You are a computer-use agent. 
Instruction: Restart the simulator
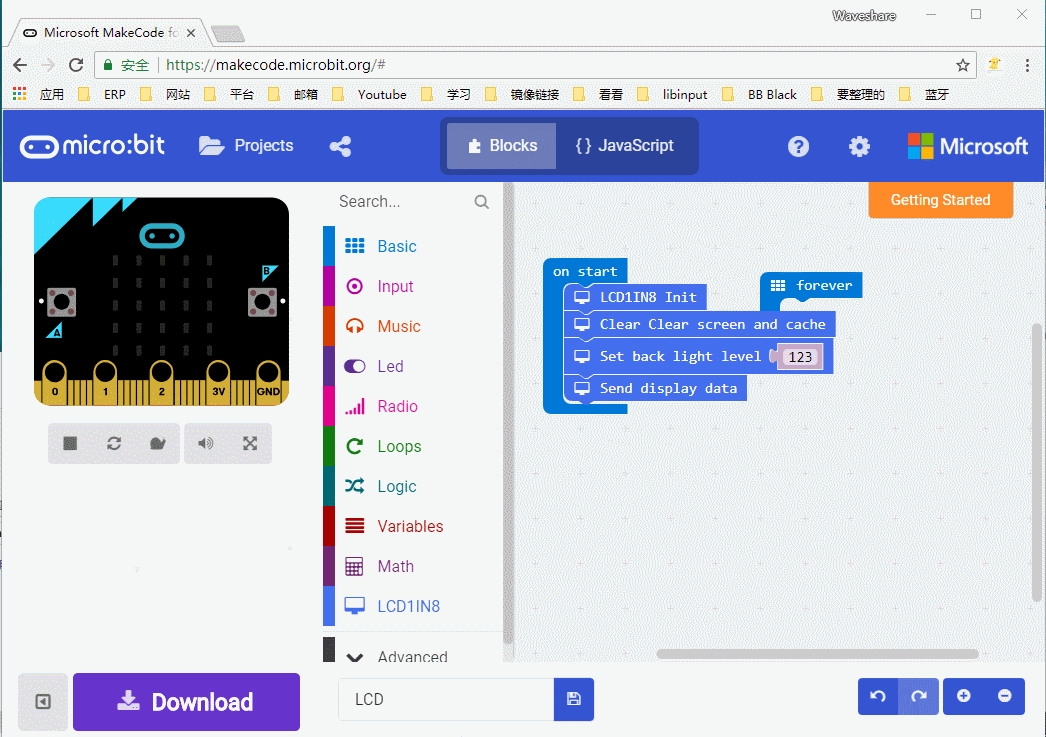click(114, 444)
